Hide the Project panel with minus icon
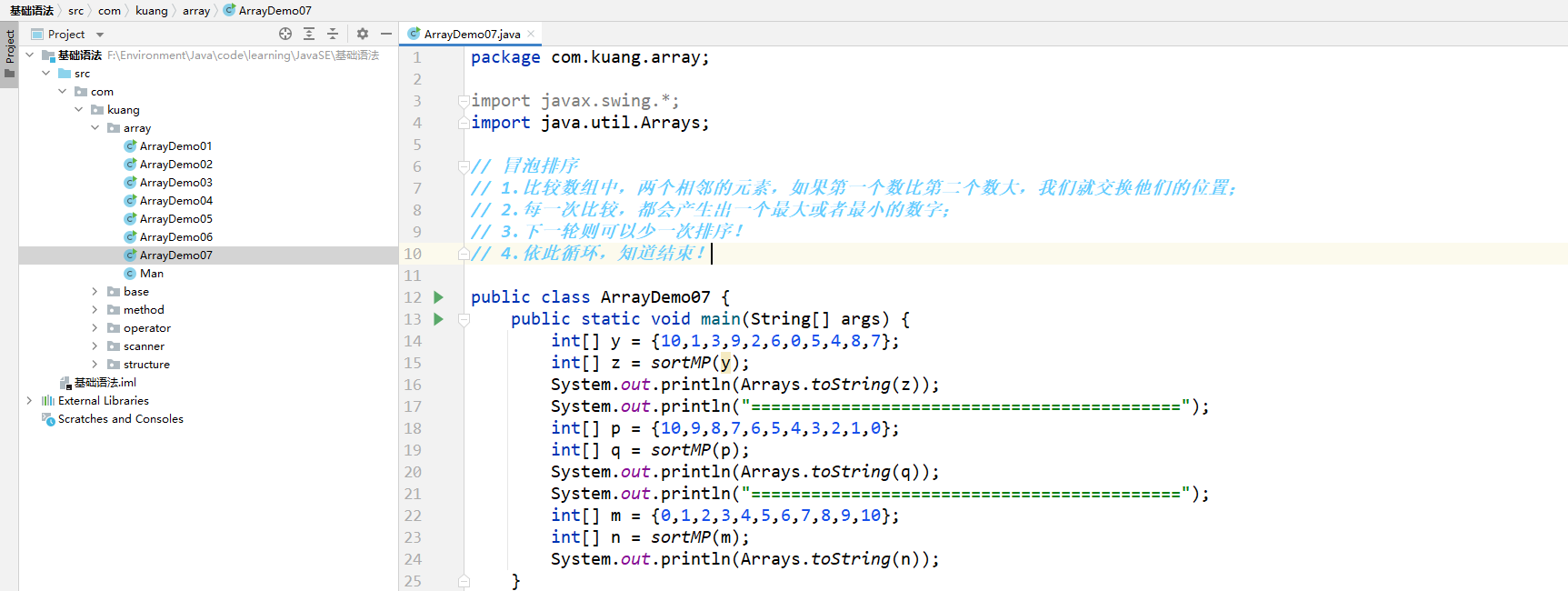This screenshot has width=1568, height=591. (386, 34)
